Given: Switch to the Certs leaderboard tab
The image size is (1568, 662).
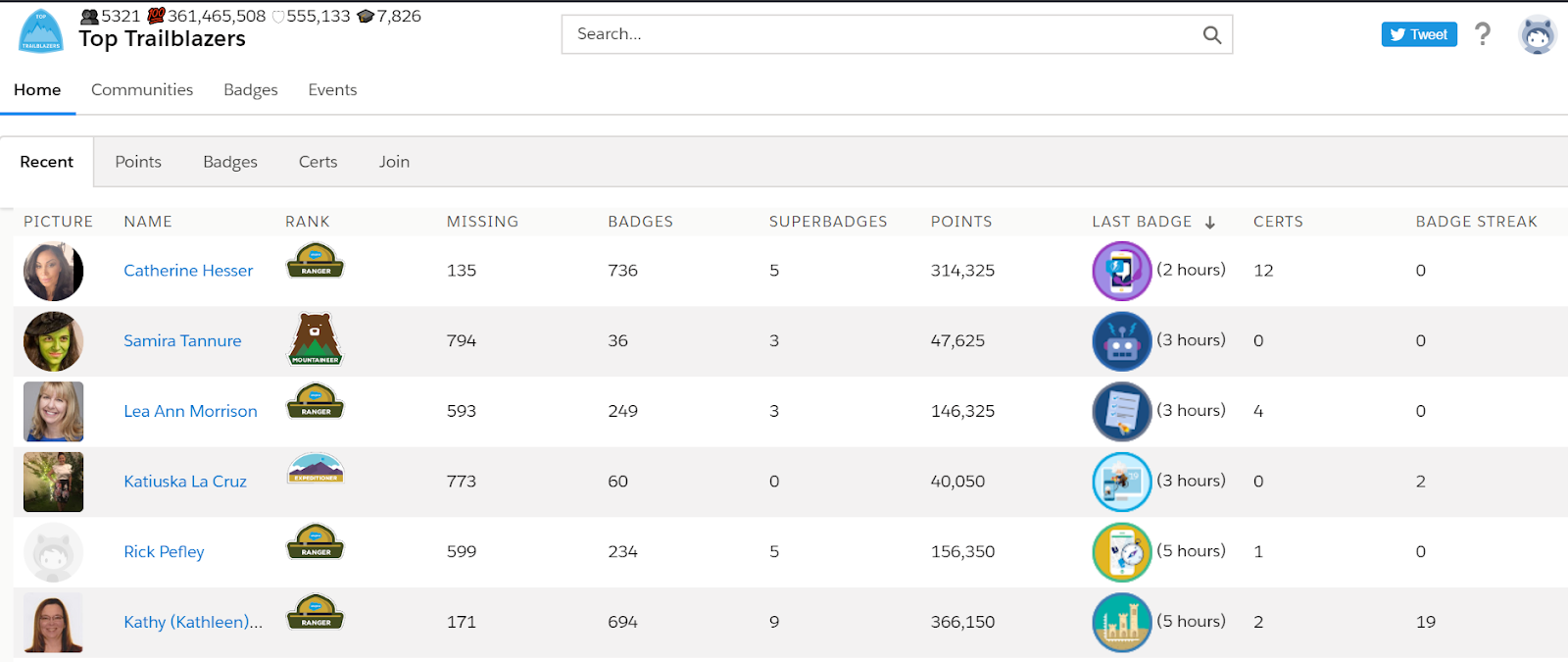Looking at the screenshot, I should pos(318,162).
